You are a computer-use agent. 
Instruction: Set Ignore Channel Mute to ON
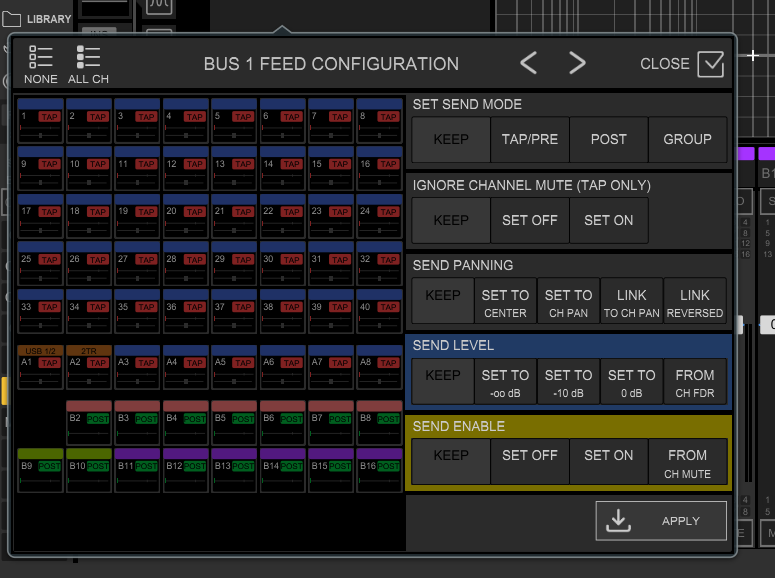(x=608, y=221)
